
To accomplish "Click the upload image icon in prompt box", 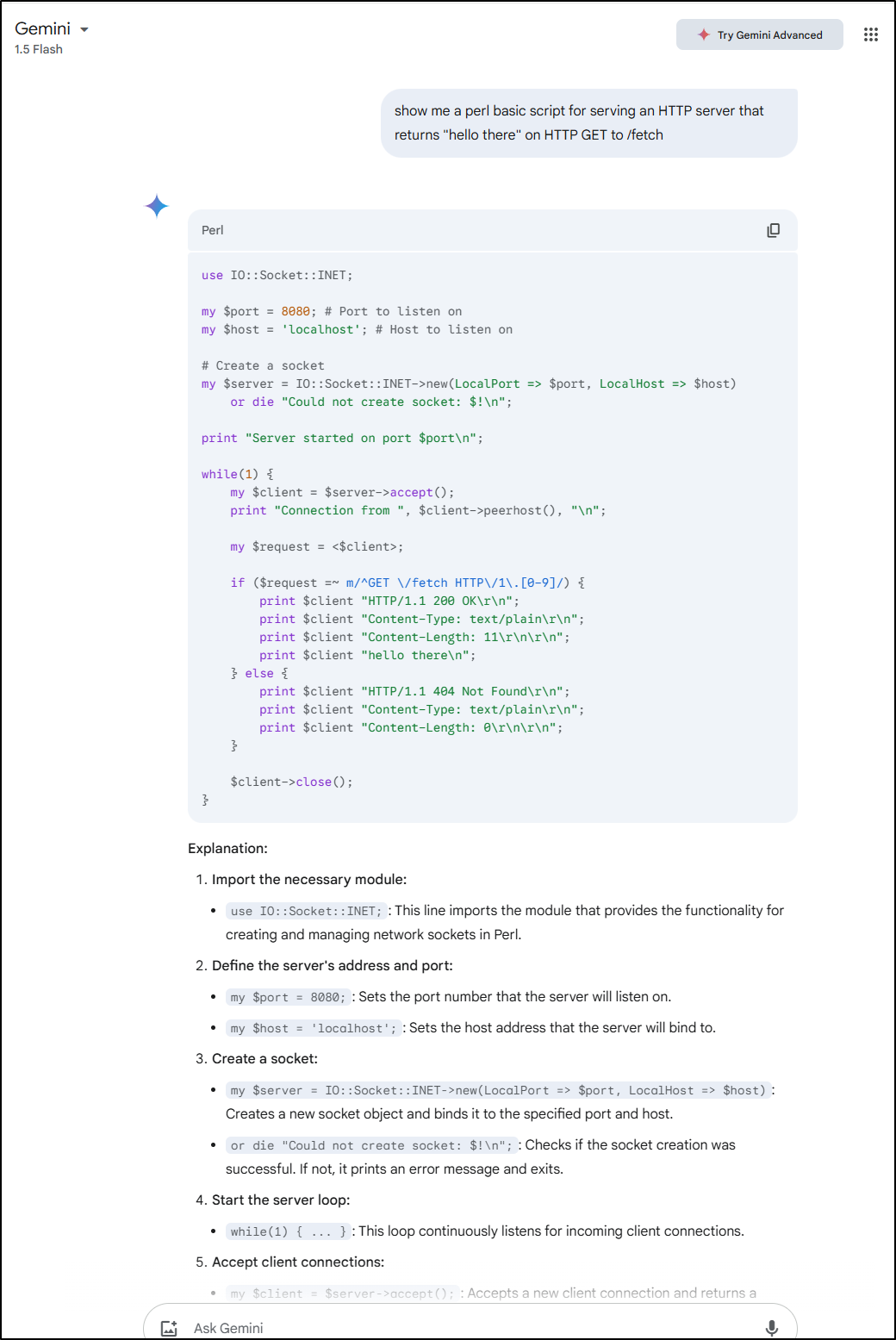I will pyautogui.click(x=169, y=1328).
